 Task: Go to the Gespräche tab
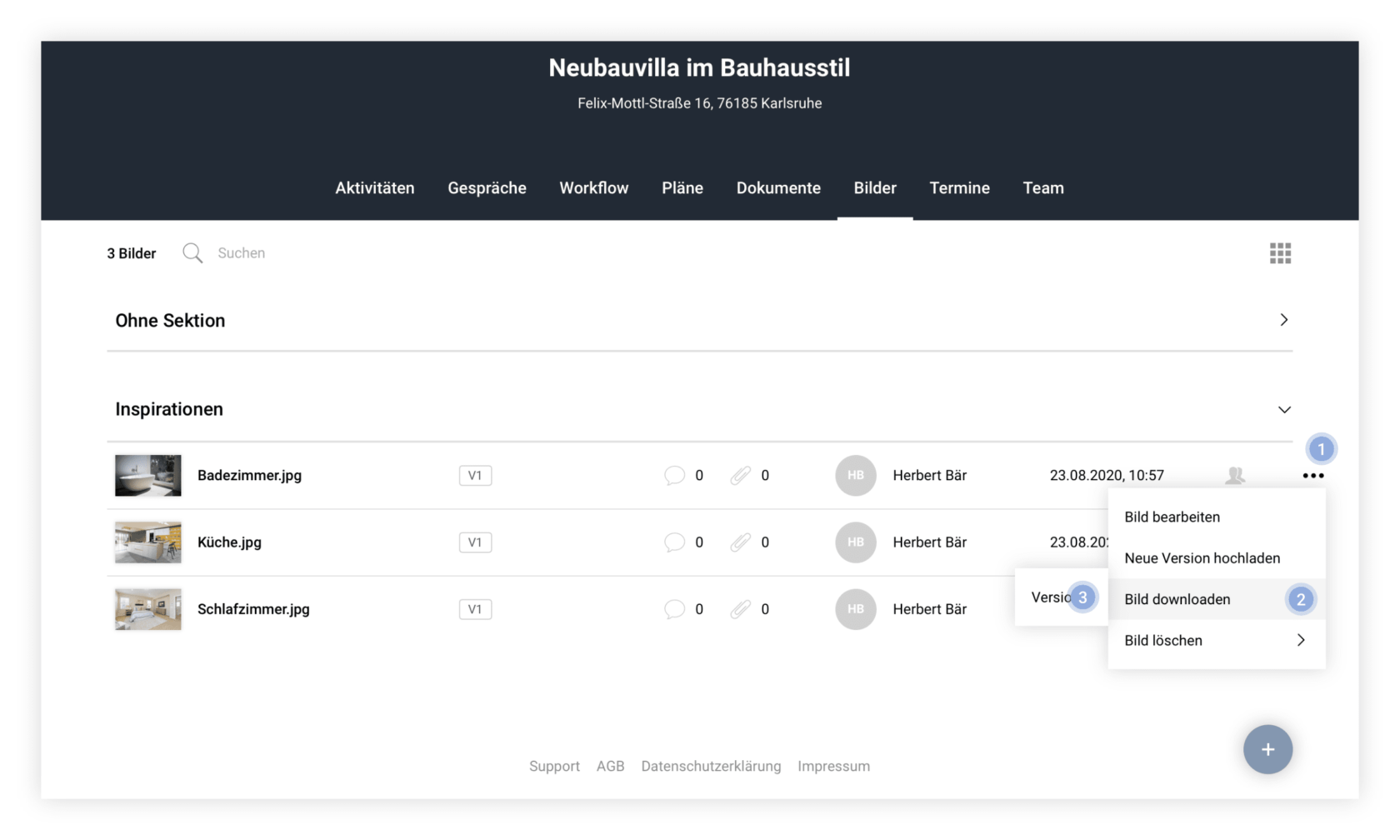(x=487, y=188)
